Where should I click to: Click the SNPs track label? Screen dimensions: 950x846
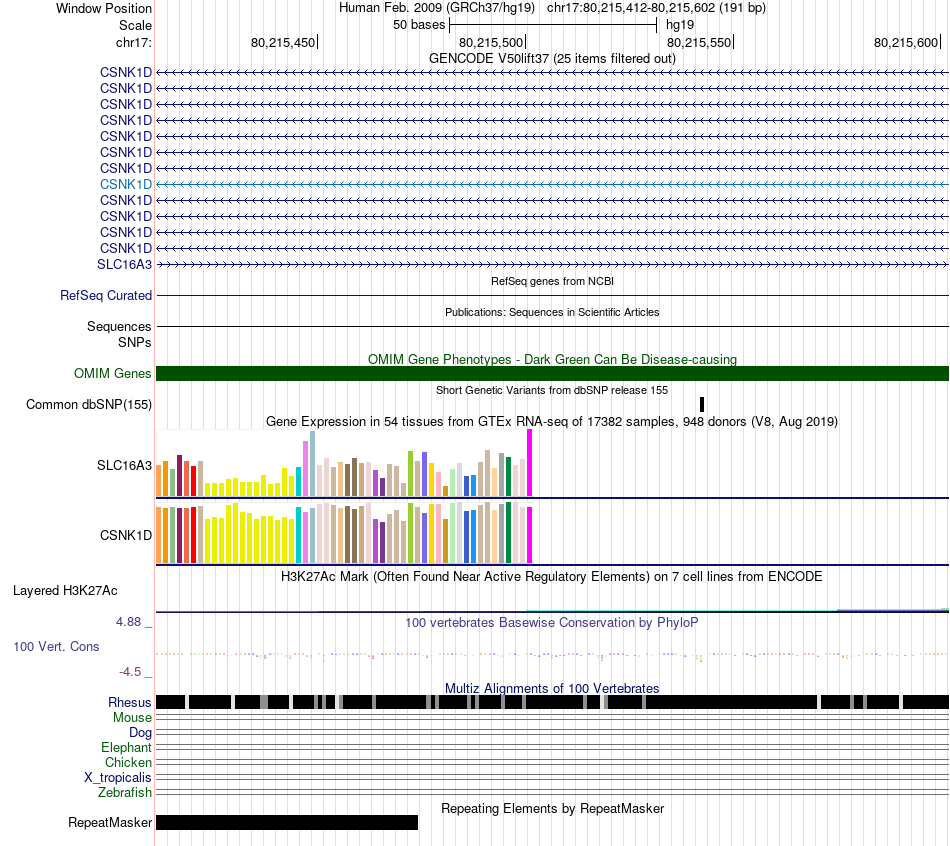pyautogui.click(x=135, y=342)
